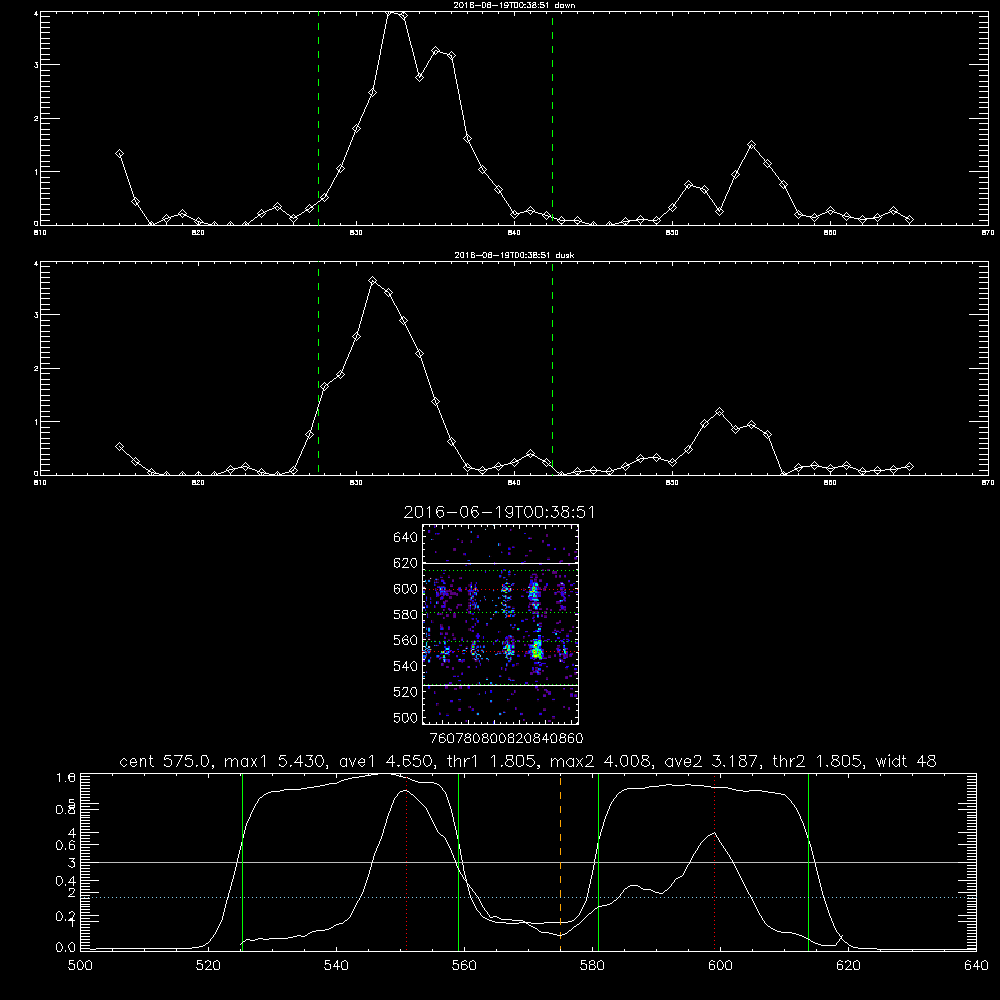Click the x-axis label 640 on the bottom plot

click(x=976, y=966)
